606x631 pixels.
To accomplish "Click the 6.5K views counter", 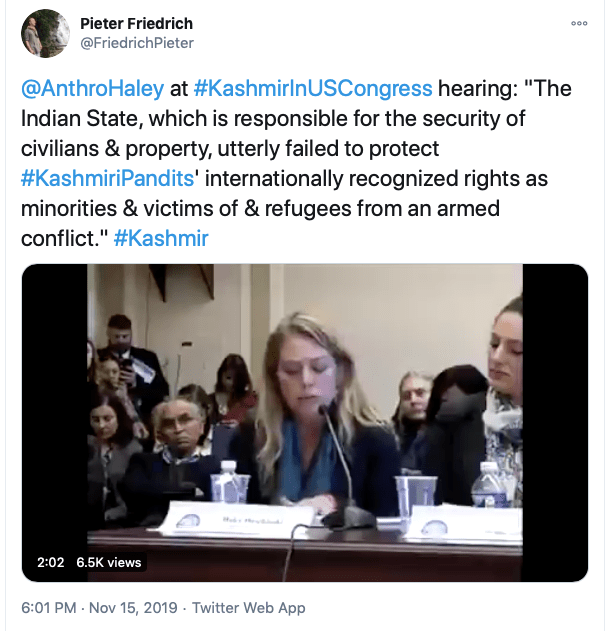I will click(x=109, y=562).
